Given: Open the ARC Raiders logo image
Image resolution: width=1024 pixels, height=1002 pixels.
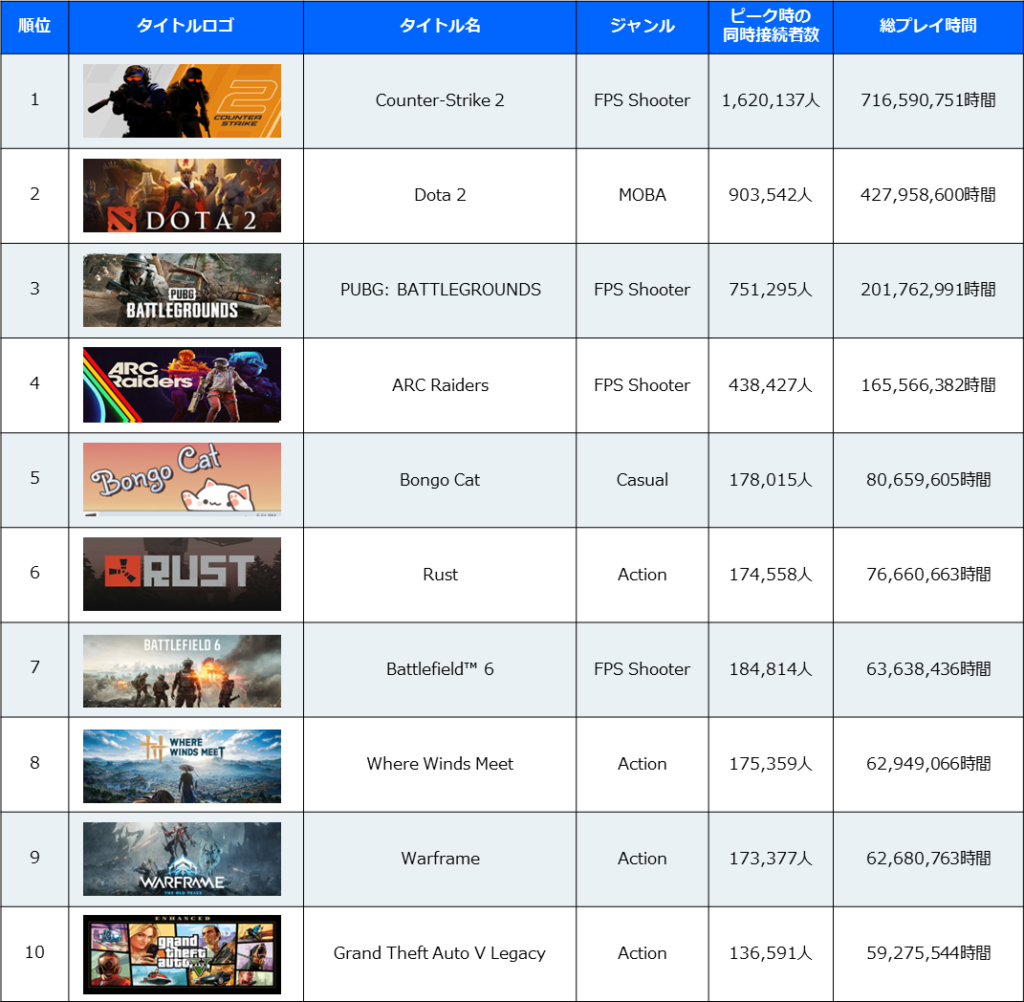Looking at the screenshot, I should point(182,385).
